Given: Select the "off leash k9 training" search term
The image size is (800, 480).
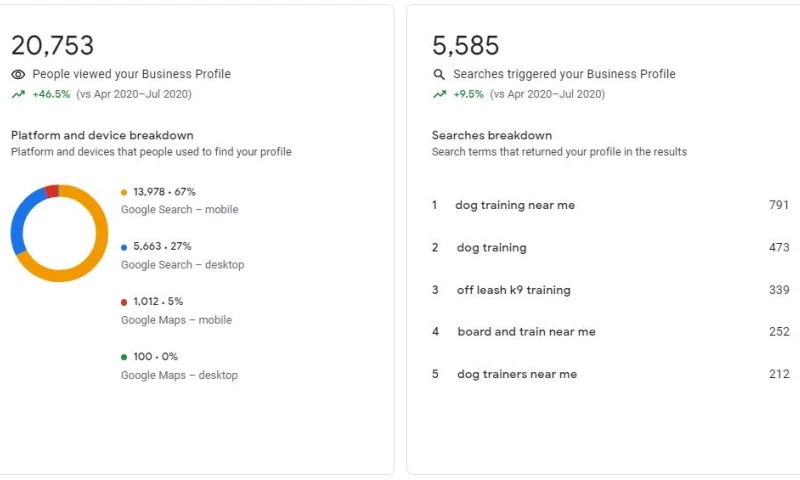Looking at the screenshot, I should click(514, 290).
